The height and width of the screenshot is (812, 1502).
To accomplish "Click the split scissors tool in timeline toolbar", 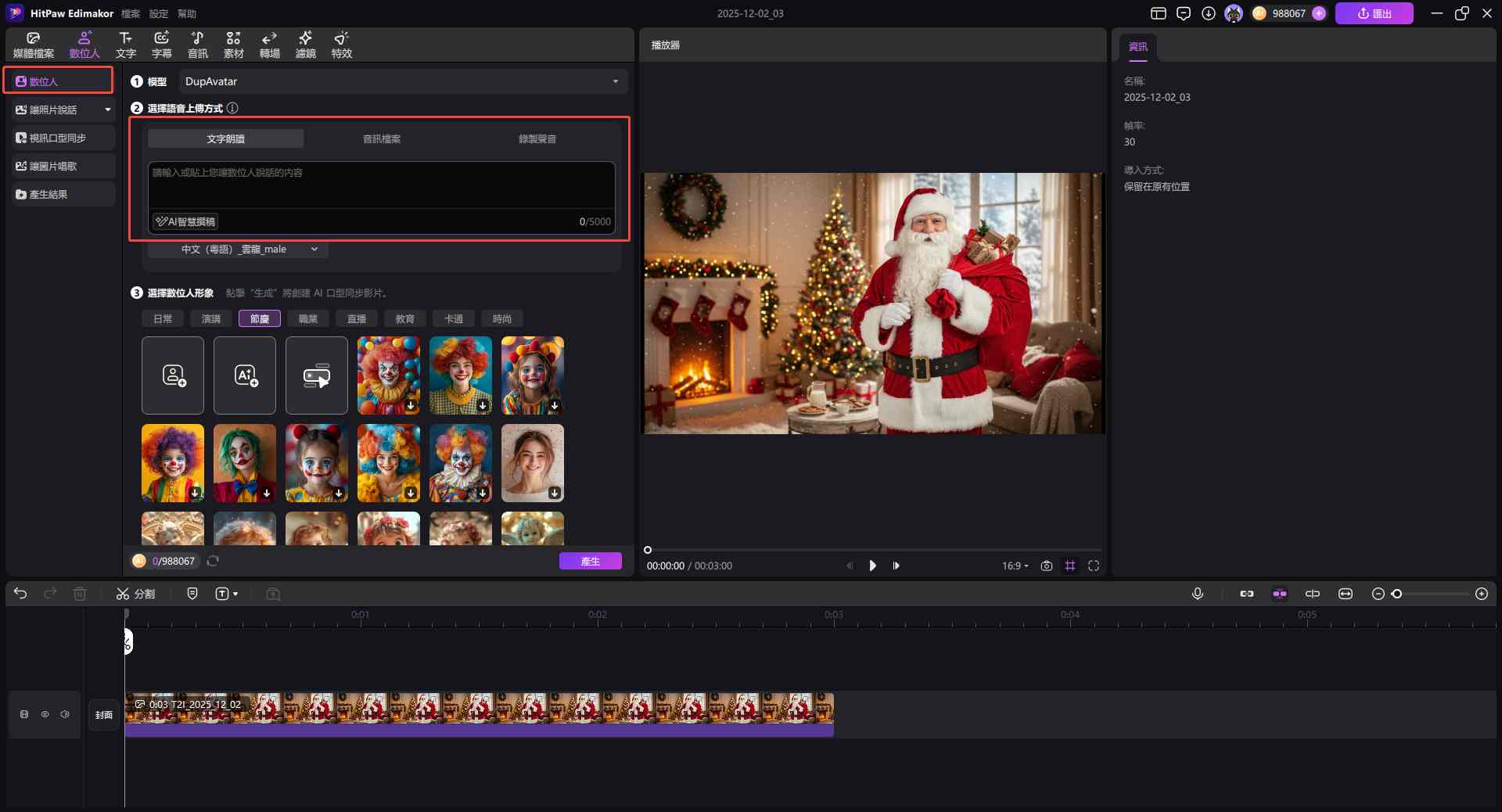I will 135,594.
